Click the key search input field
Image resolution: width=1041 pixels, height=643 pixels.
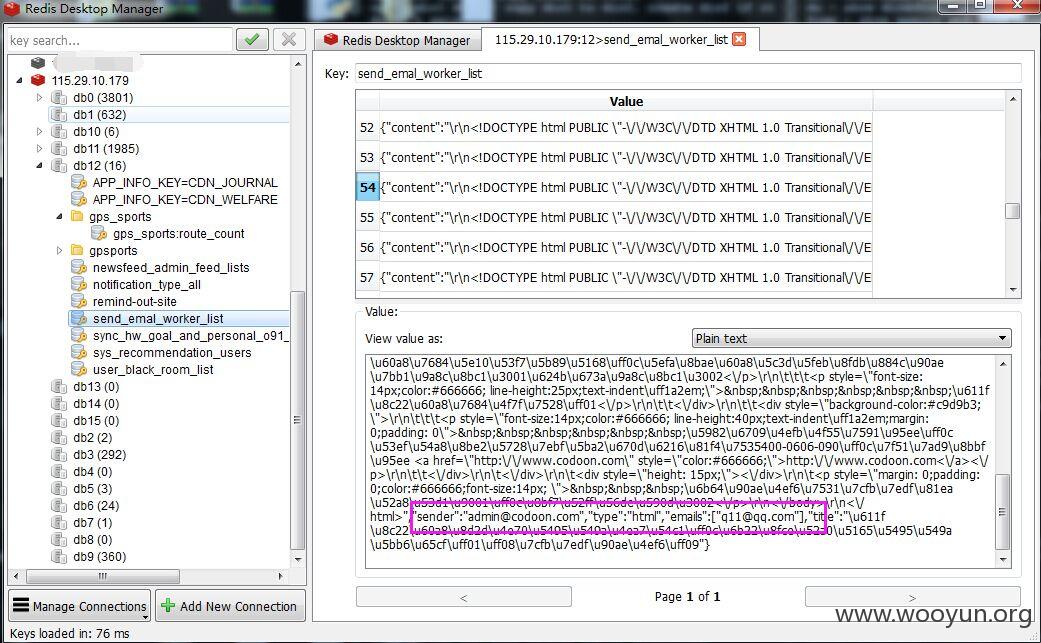pyautogui.click(x=120, y=40)
